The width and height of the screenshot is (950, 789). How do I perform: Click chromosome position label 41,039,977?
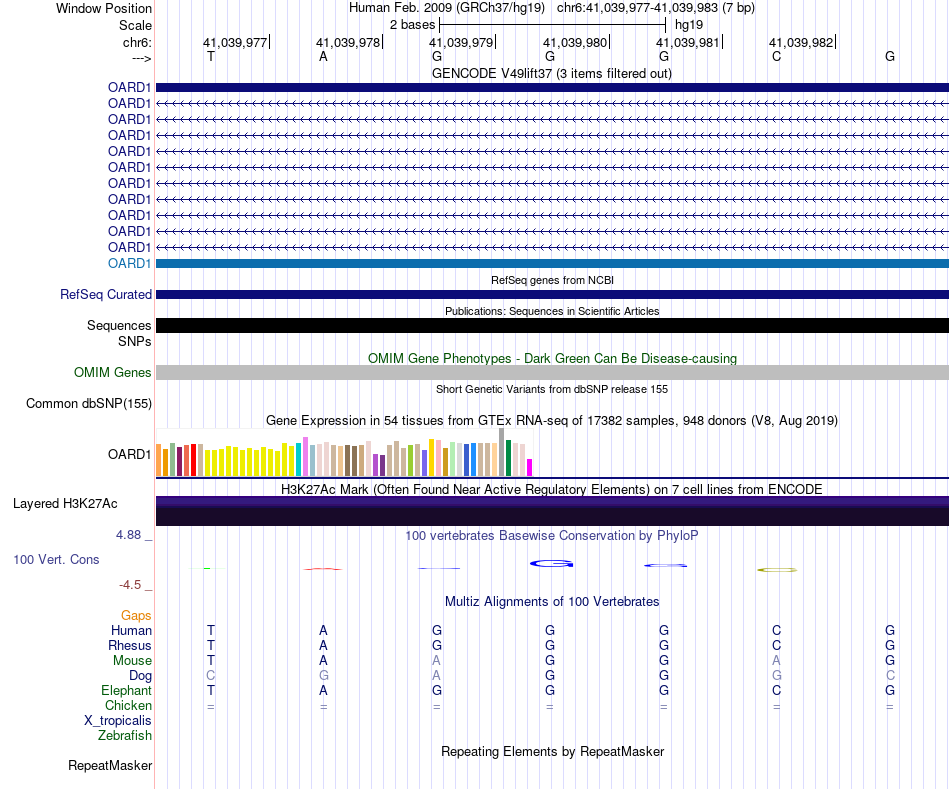click(x=234, y=42)
